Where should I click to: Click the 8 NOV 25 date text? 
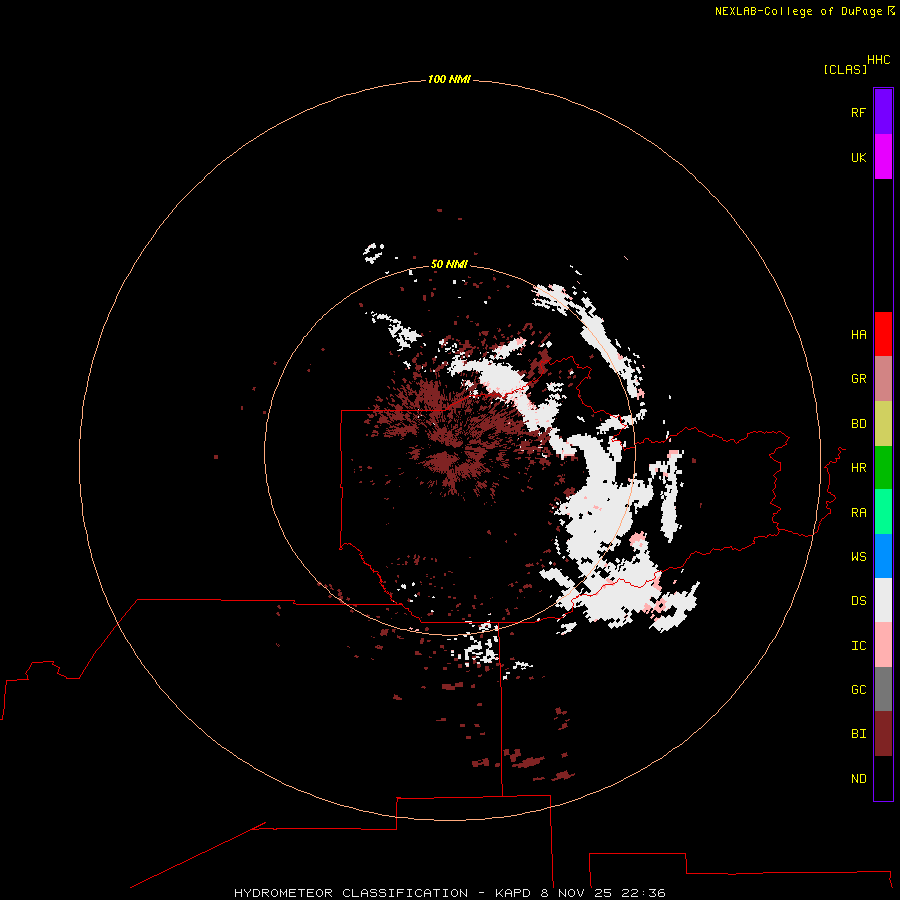point(577,893)
